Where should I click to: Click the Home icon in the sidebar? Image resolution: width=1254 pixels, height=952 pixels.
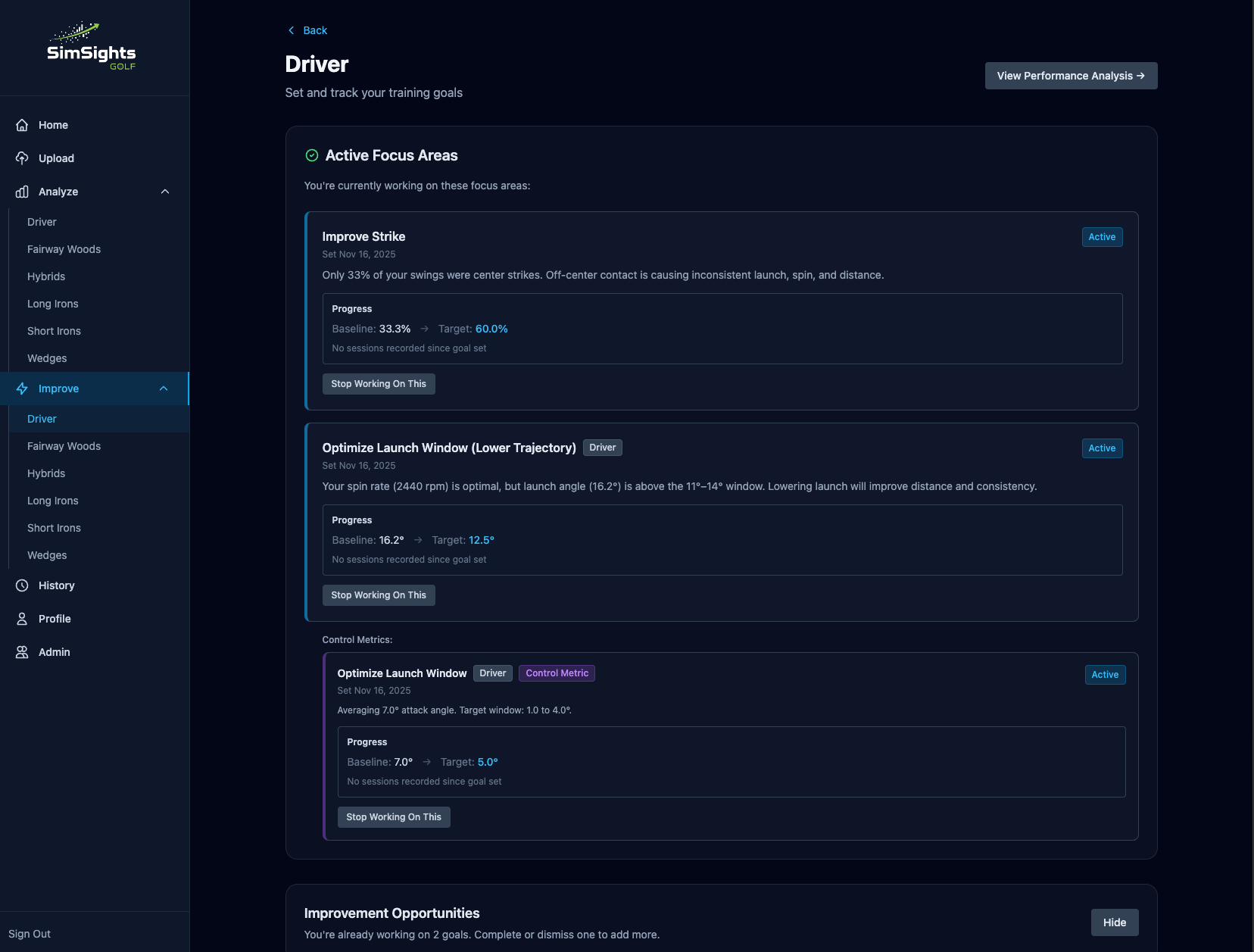(22, 124)
